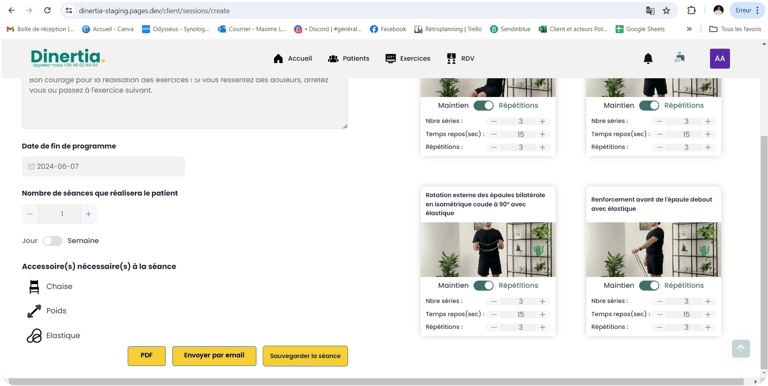Toggle Maintien/Répétitions on Rotation externe card
Image resolution: width=768 pixels, height=386 pixels.
483,286
